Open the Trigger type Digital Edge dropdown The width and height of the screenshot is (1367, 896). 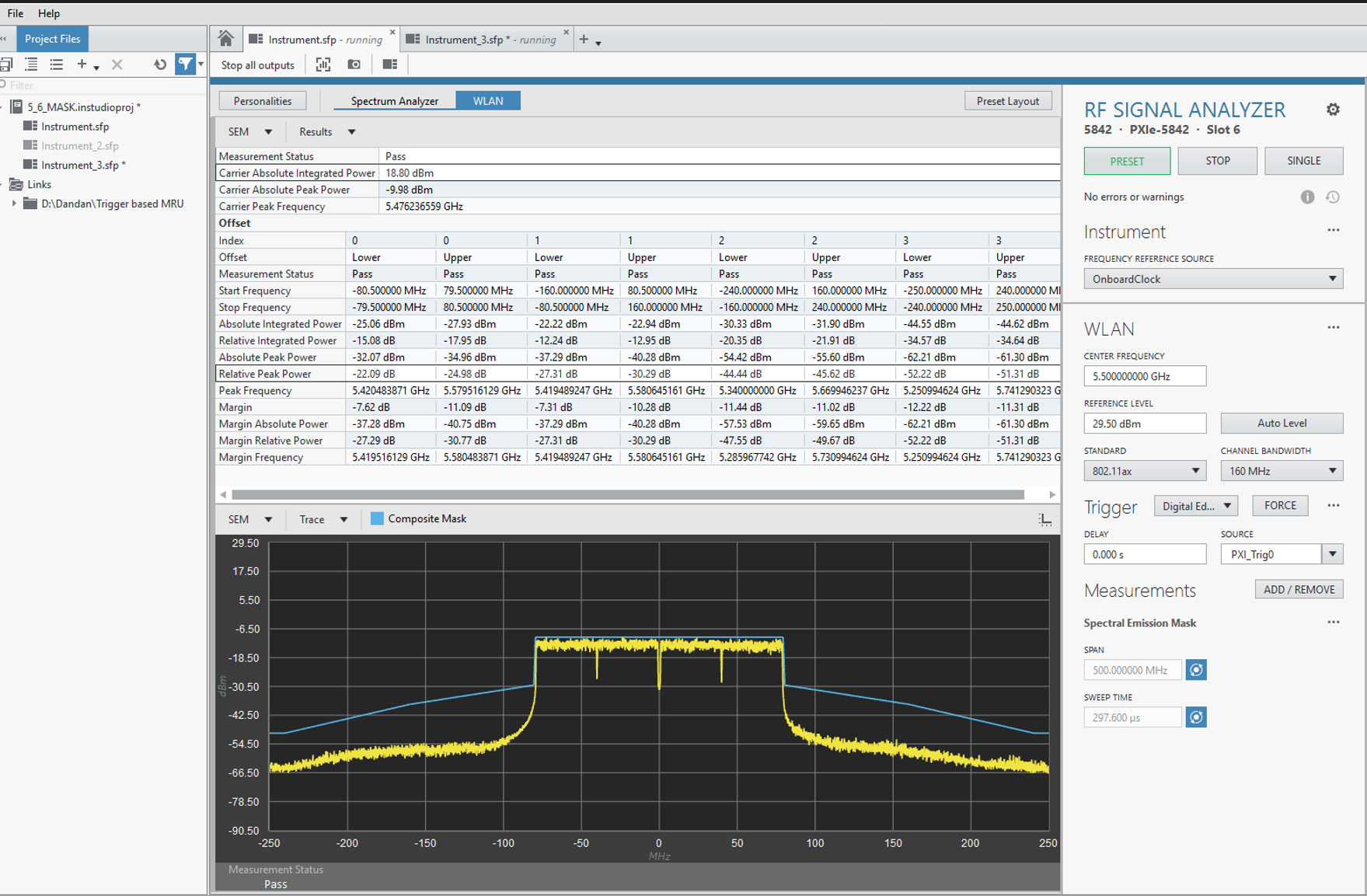(x=1196, y=506)
